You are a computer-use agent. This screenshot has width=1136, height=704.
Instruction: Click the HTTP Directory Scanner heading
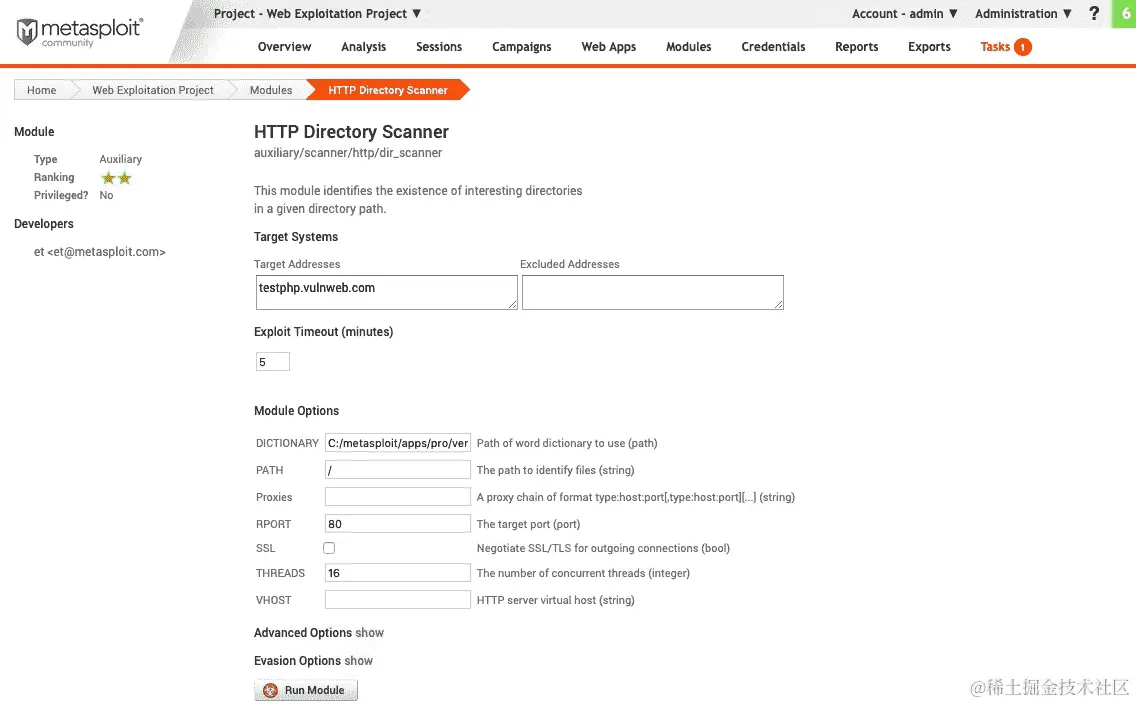tap(351, 132)
